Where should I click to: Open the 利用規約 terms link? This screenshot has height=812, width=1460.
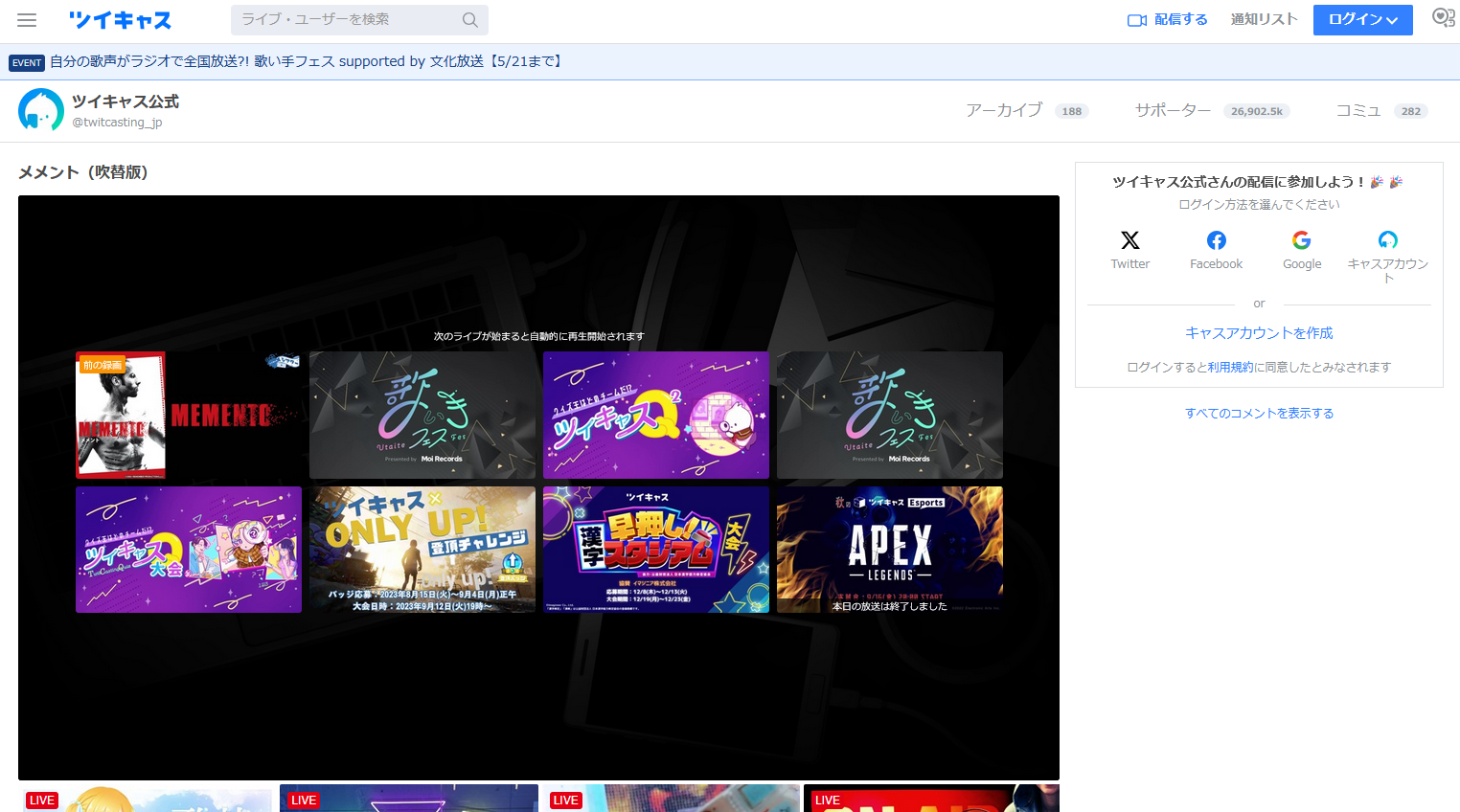(1231, 367)
